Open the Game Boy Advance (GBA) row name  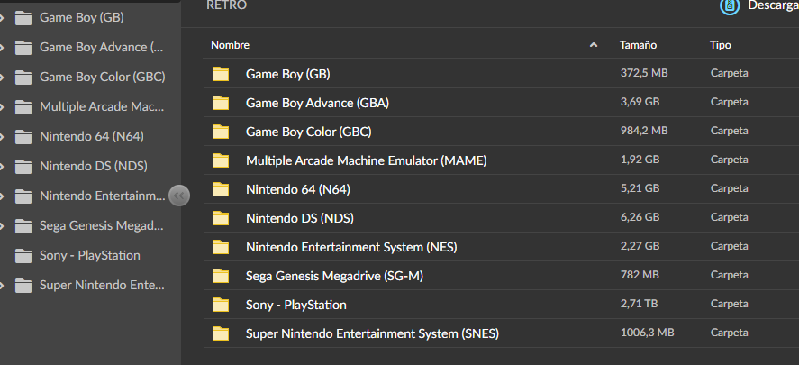click(317, 103)
